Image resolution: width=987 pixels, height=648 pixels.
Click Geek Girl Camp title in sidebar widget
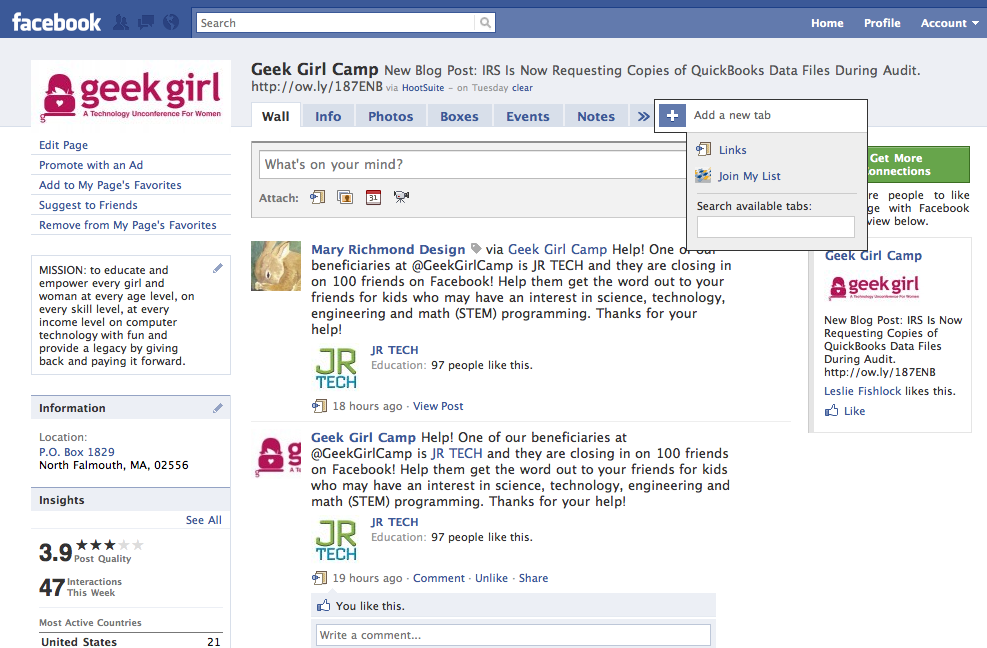point(873,256)
